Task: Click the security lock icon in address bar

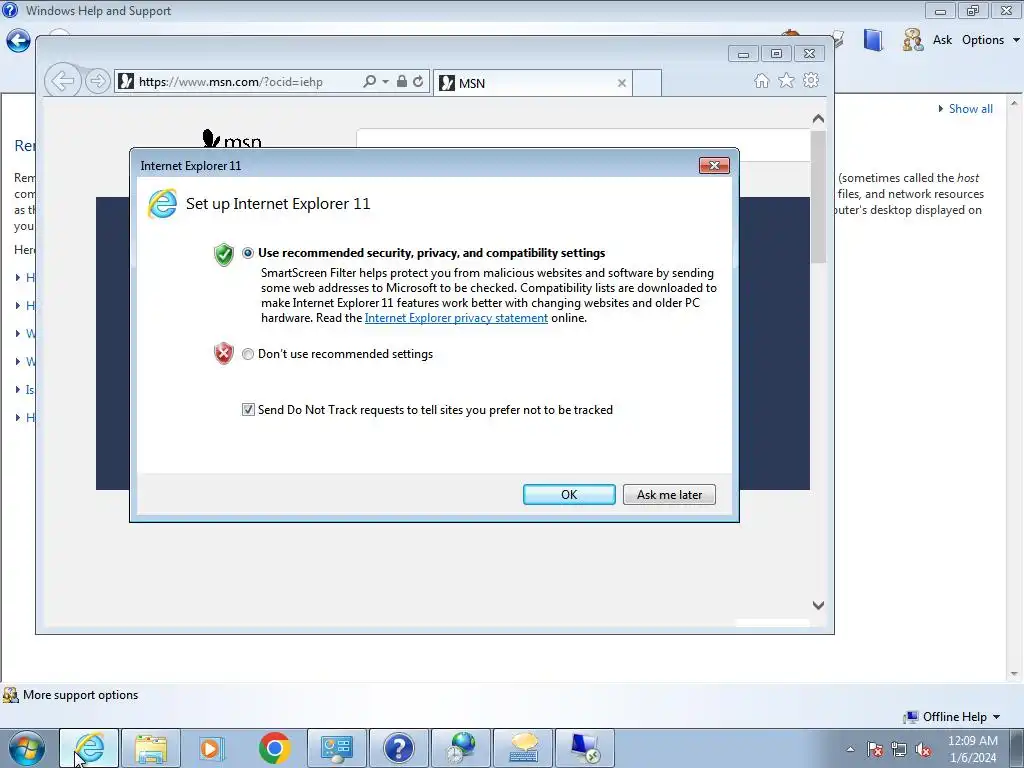Action: tap(402, 81)
